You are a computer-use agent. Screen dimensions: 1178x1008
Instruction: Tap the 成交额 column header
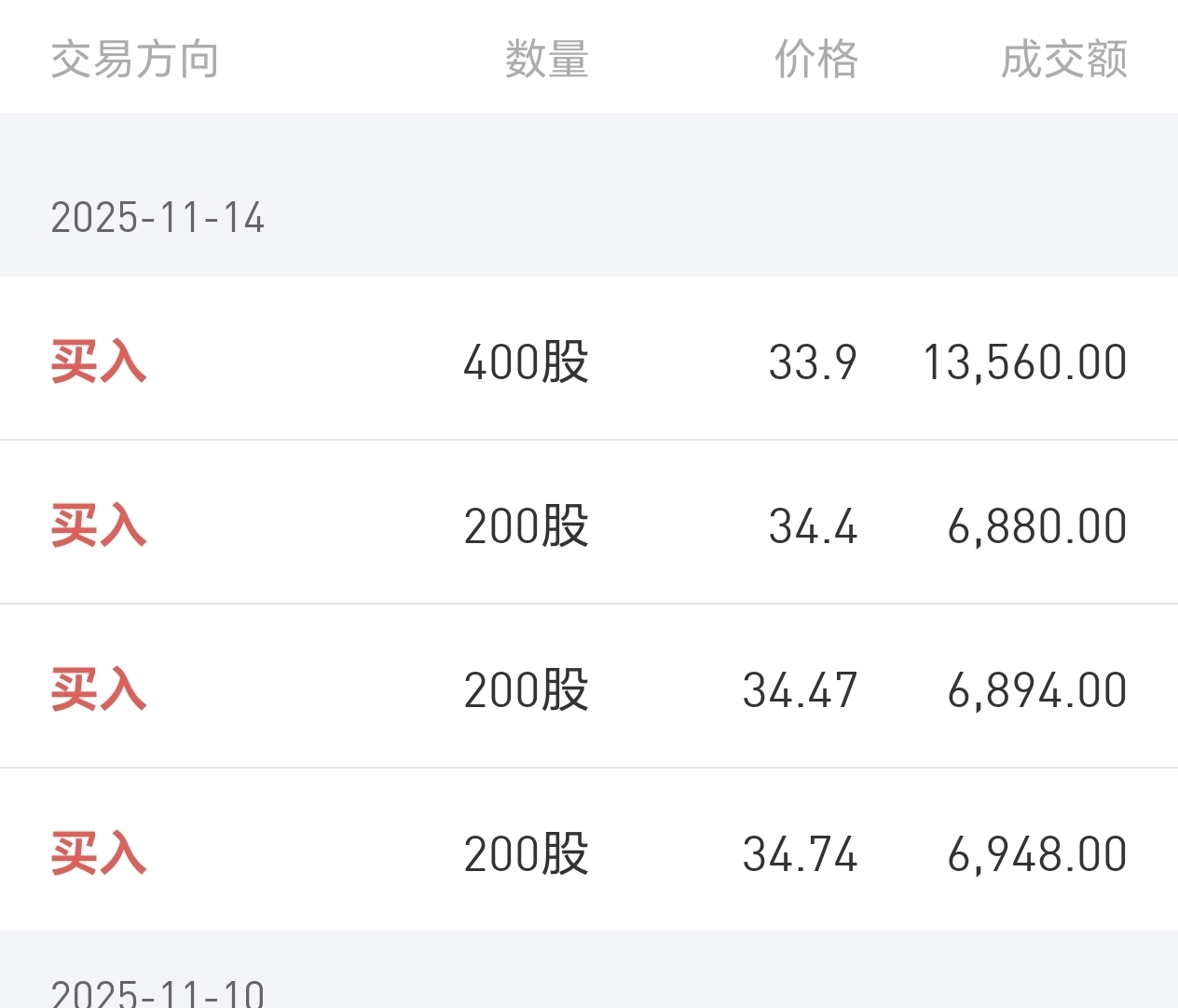pos(1063,60)
